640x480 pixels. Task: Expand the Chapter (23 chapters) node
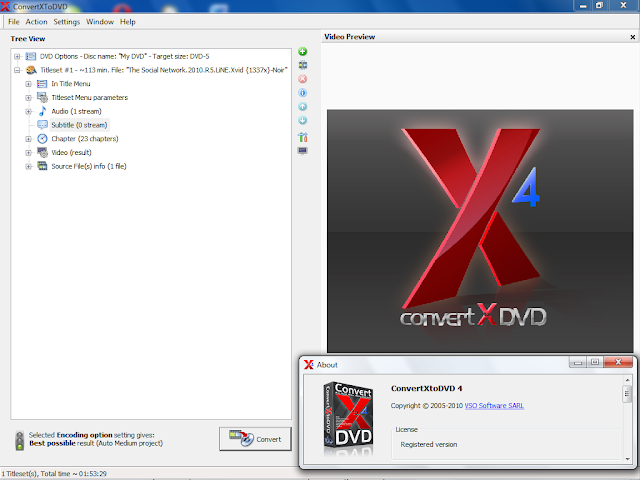click(28, 139)
